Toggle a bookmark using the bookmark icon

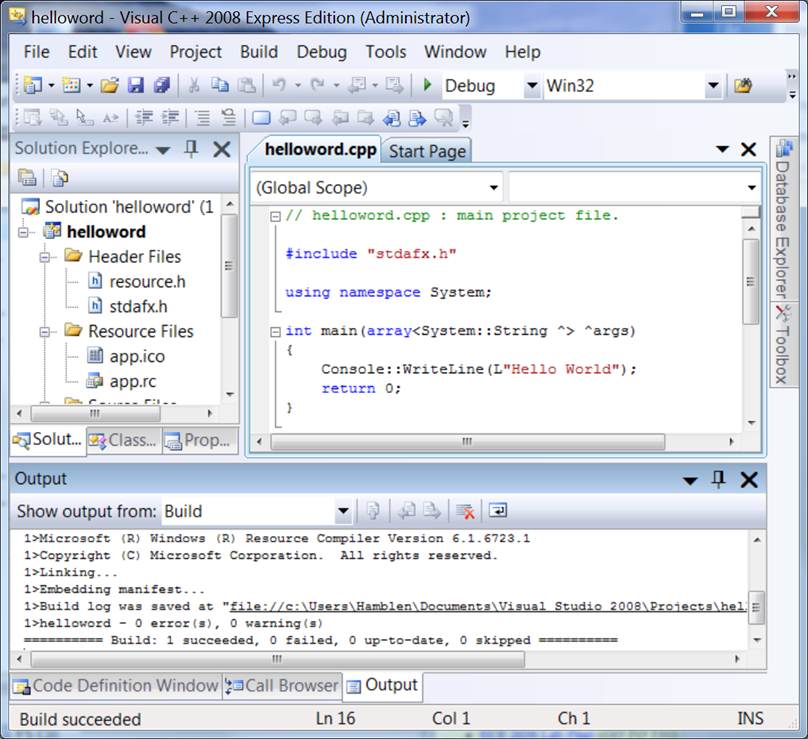click(x=261, y=118)
